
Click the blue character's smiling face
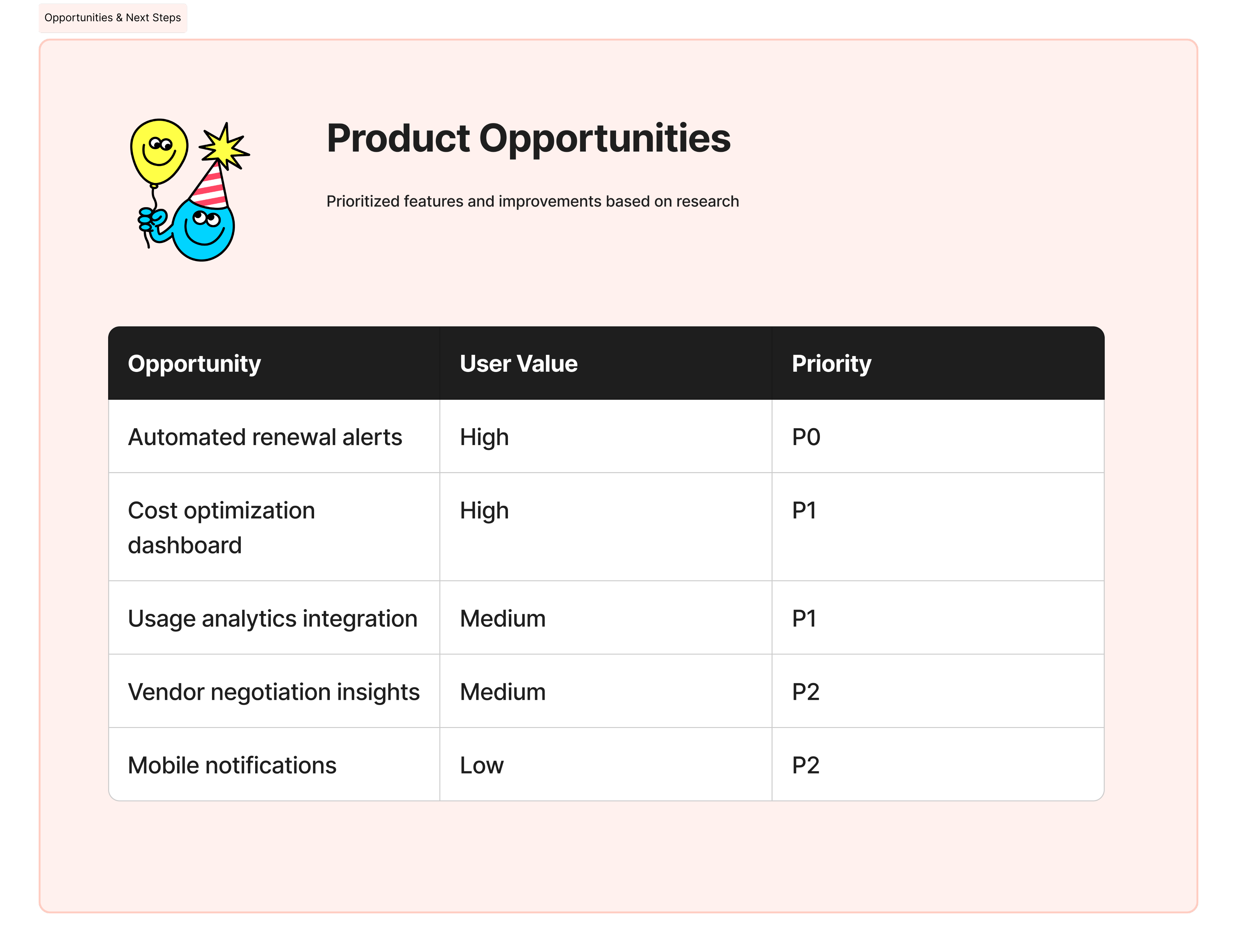tap(204, 229)
